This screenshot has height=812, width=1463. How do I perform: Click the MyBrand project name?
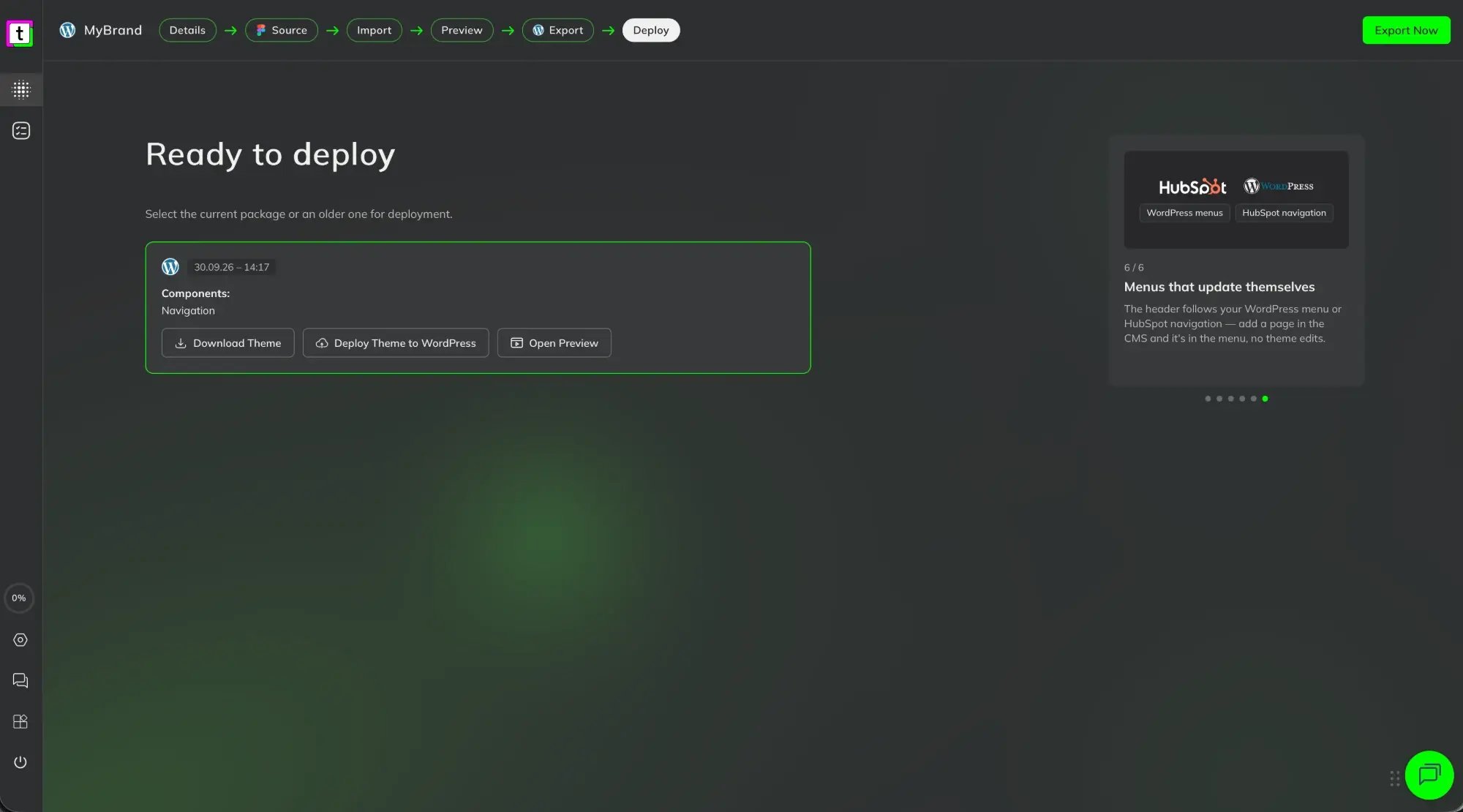113,30
